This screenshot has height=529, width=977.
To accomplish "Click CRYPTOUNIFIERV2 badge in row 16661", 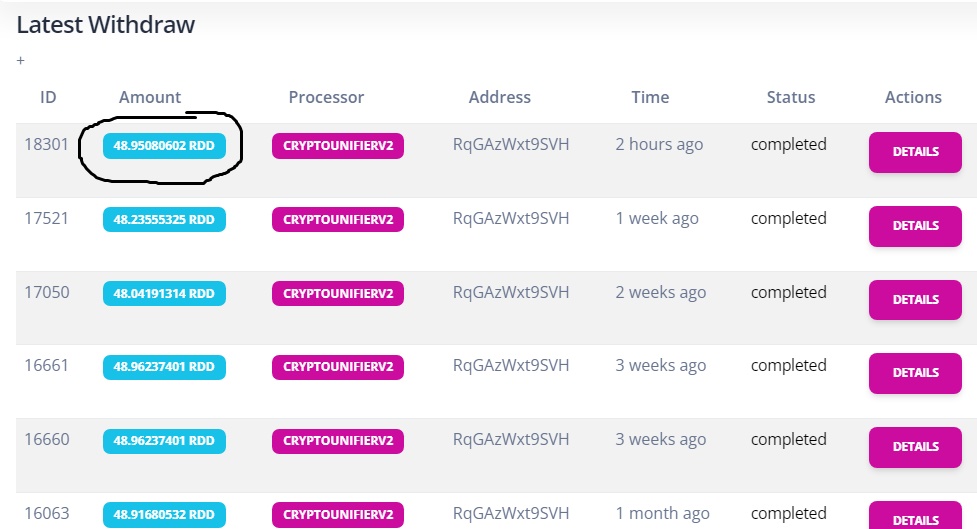I will (338, 367).
